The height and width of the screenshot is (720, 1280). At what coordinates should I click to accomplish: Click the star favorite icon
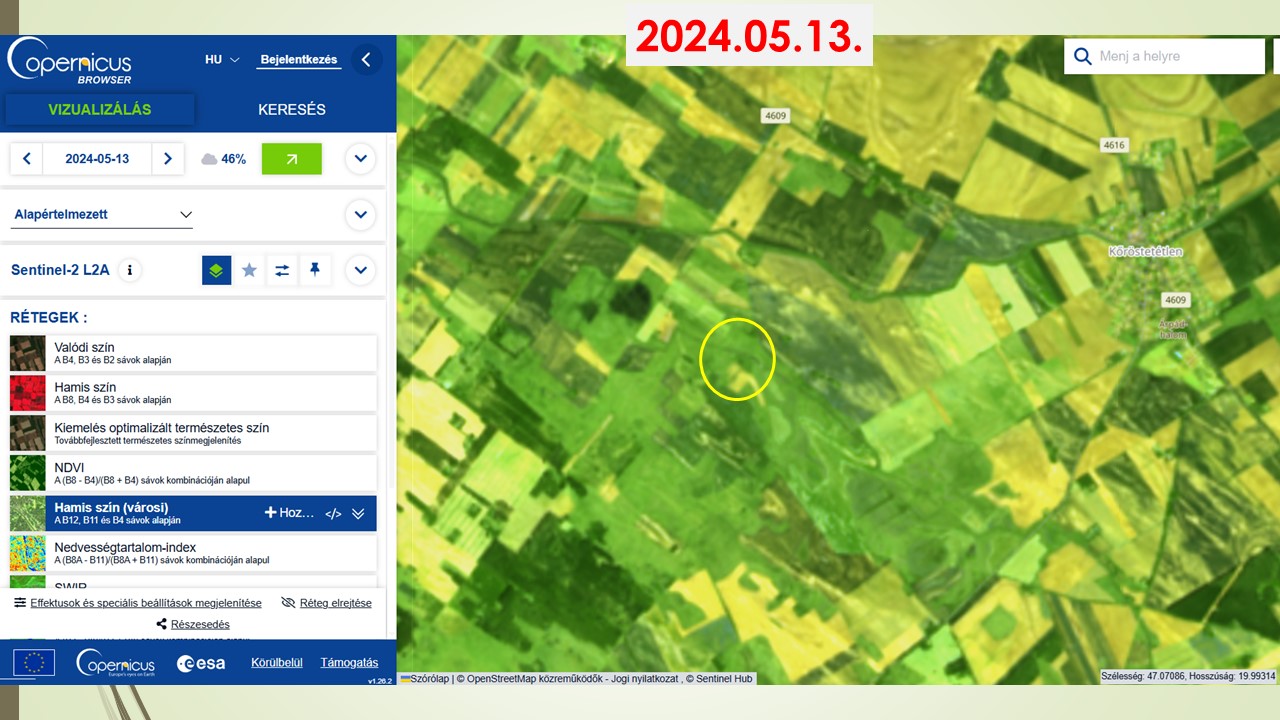pyautogui.click(x=249, y=270)
